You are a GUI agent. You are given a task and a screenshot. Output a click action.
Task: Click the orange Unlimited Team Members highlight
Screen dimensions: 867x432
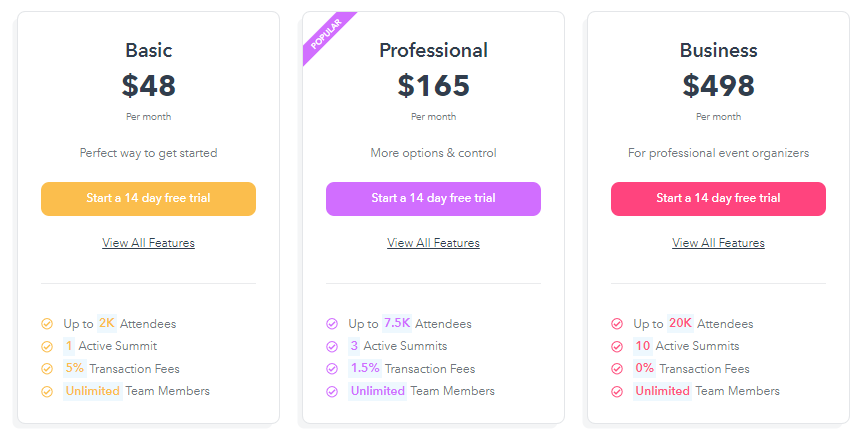click(x=93, y=391)
